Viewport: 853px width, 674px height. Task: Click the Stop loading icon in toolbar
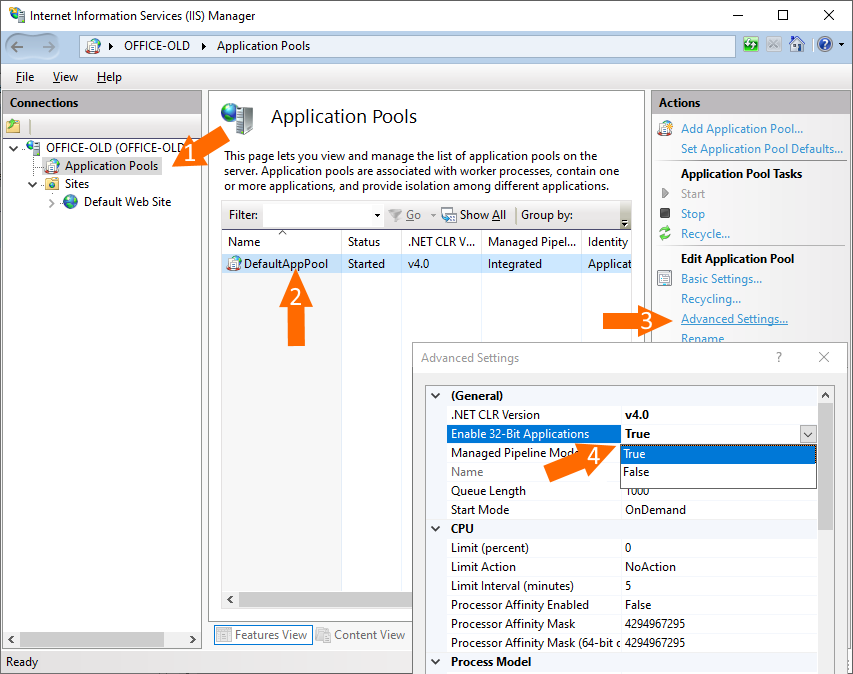tap(774, 45)
